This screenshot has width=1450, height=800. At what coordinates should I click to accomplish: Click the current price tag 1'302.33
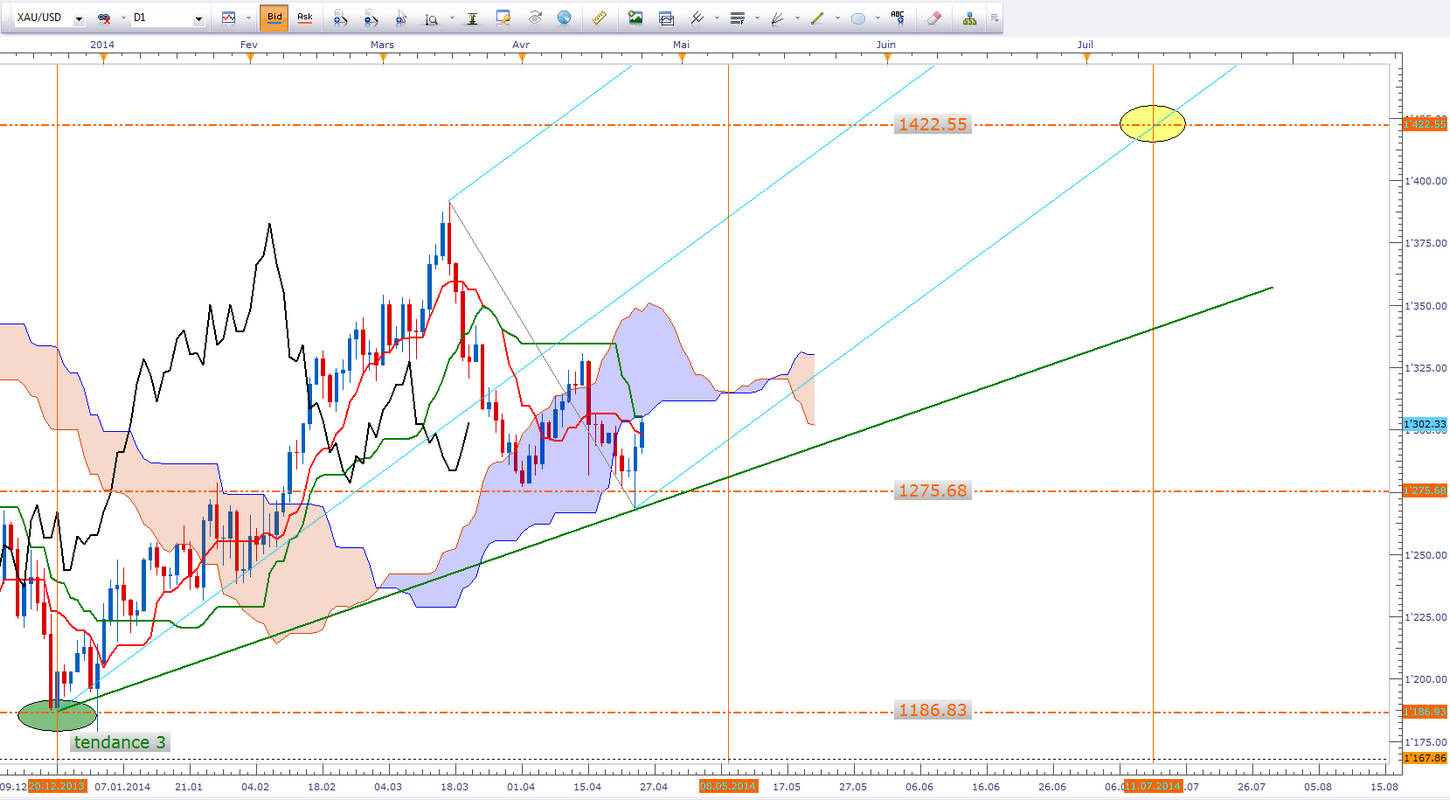click(x=1426, y=424)
